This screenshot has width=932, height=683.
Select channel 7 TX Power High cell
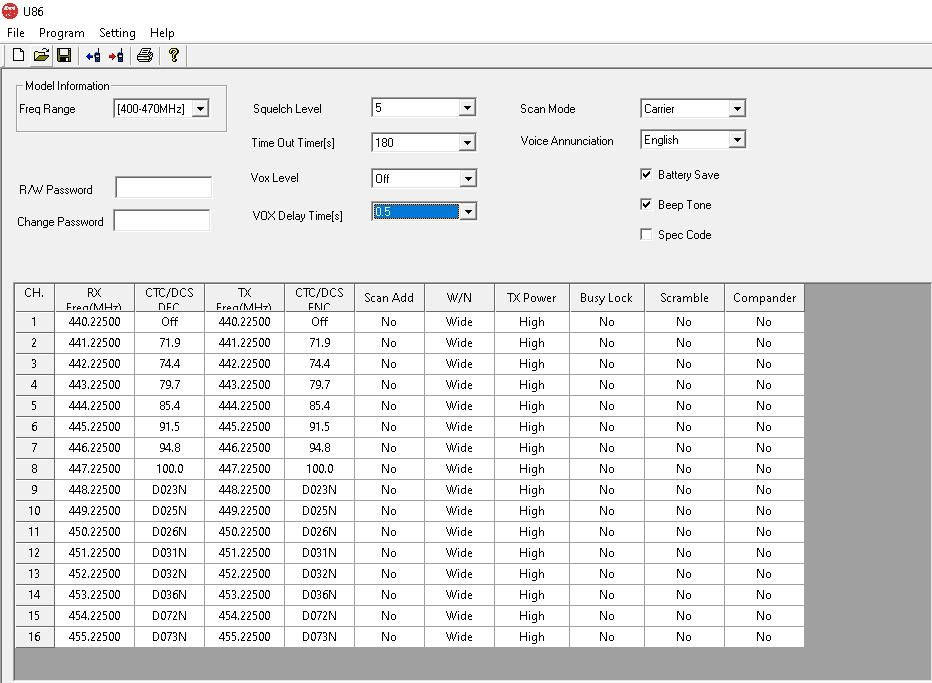point(532,448)
